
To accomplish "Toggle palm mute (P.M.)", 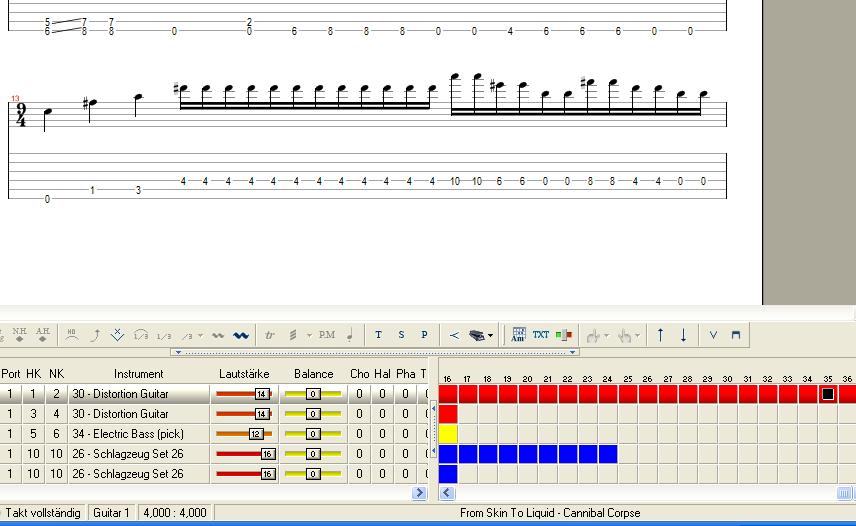I will coord(326,335).
